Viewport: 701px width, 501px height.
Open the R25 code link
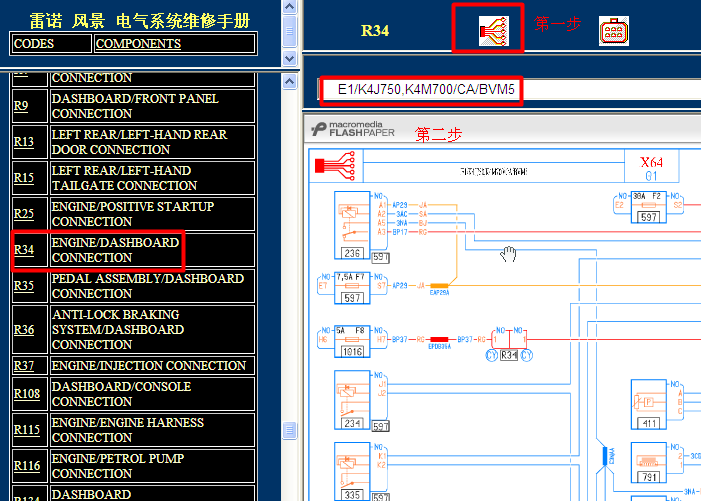coord(24,214)
